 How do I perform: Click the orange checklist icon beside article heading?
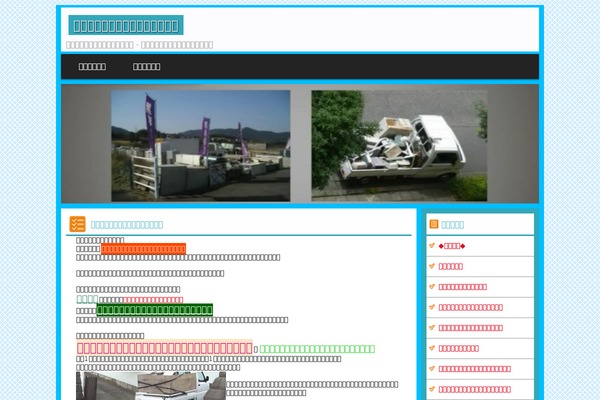click(77, 224)
